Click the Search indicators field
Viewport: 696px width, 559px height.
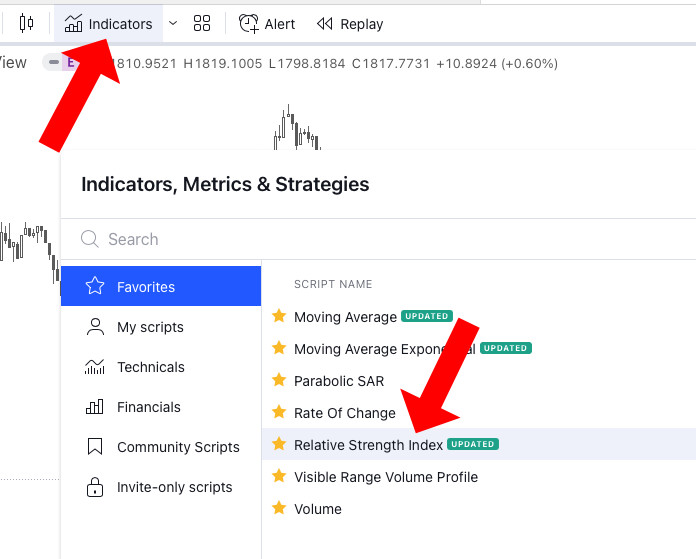point(378,239)
